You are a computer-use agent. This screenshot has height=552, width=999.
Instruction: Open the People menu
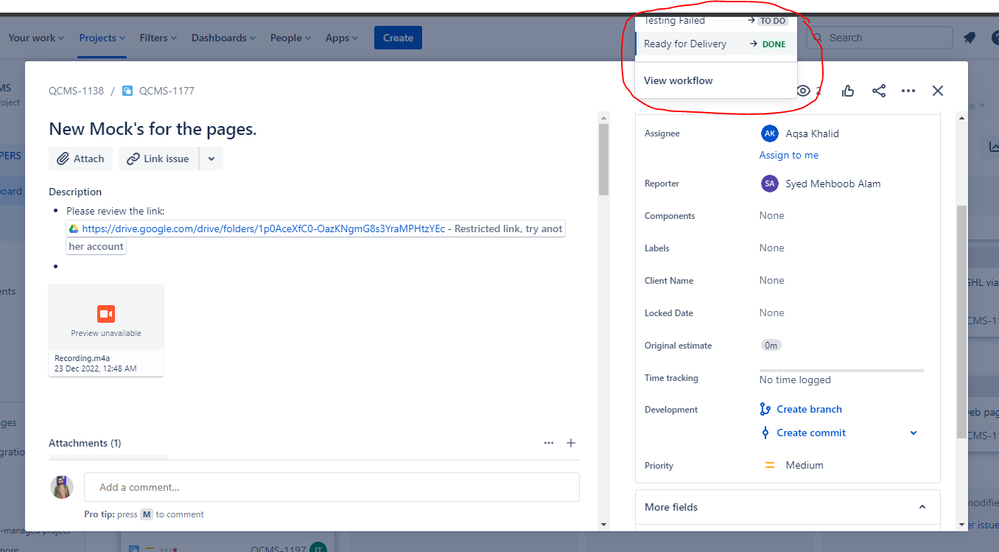point(291,38)
